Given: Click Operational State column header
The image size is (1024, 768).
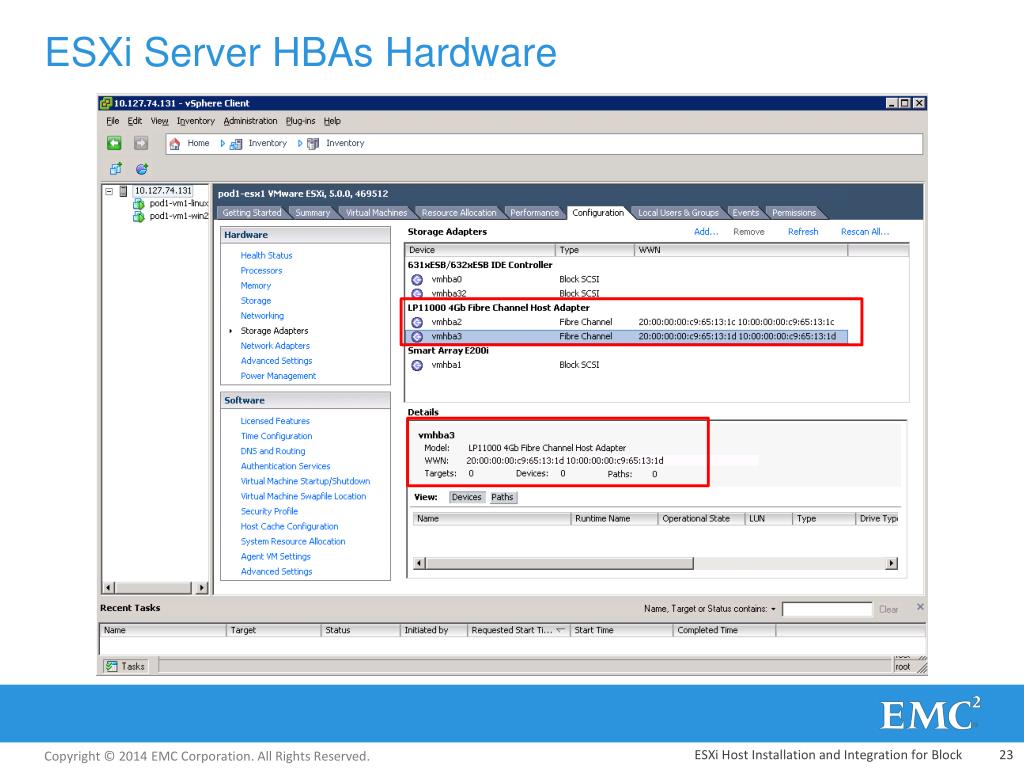Looking at the screenshot, I should 701,519.
